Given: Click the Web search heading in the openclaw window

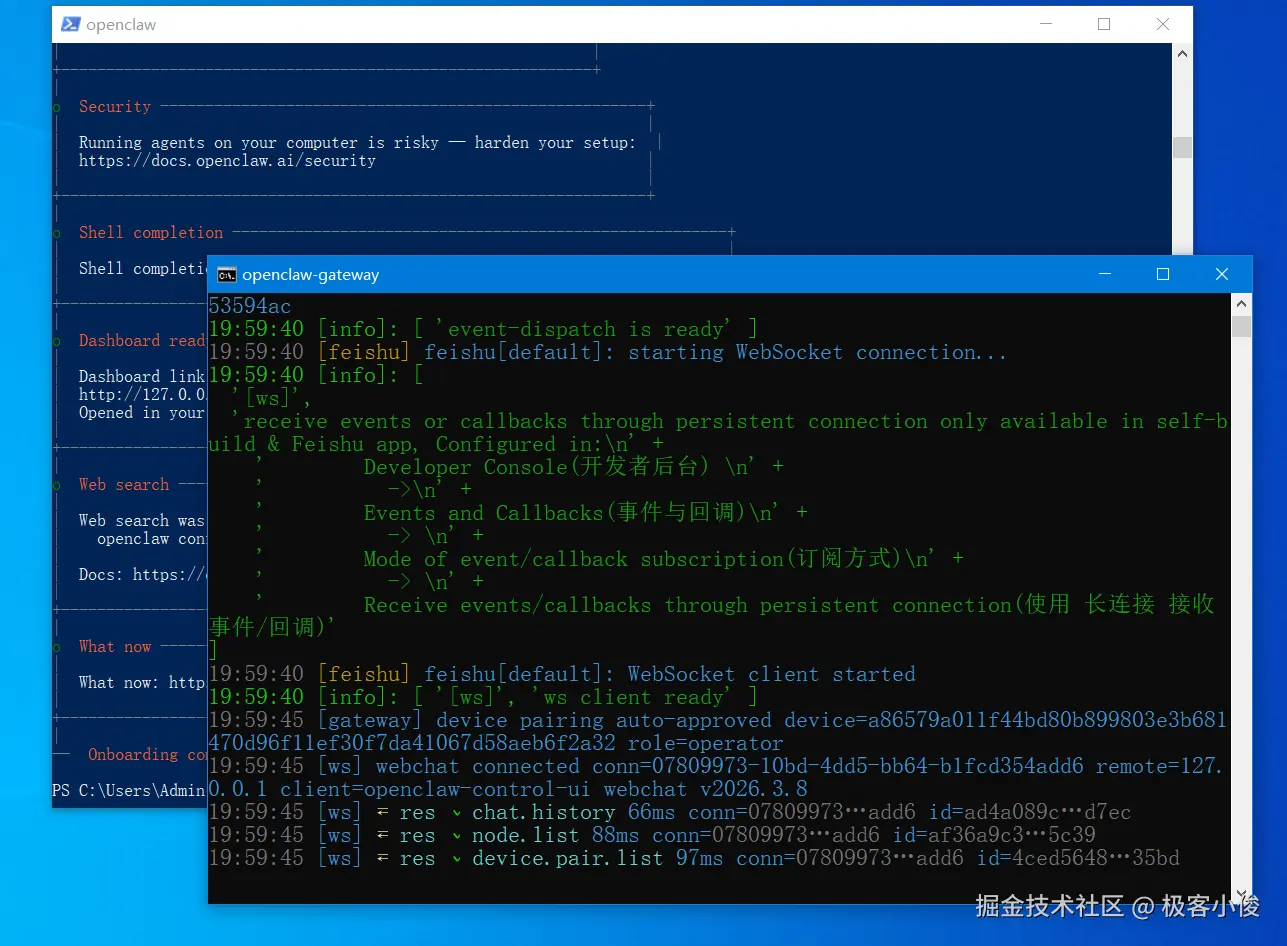Looking at the screenshot, I should pyautogui.click(x=124, y=485).
